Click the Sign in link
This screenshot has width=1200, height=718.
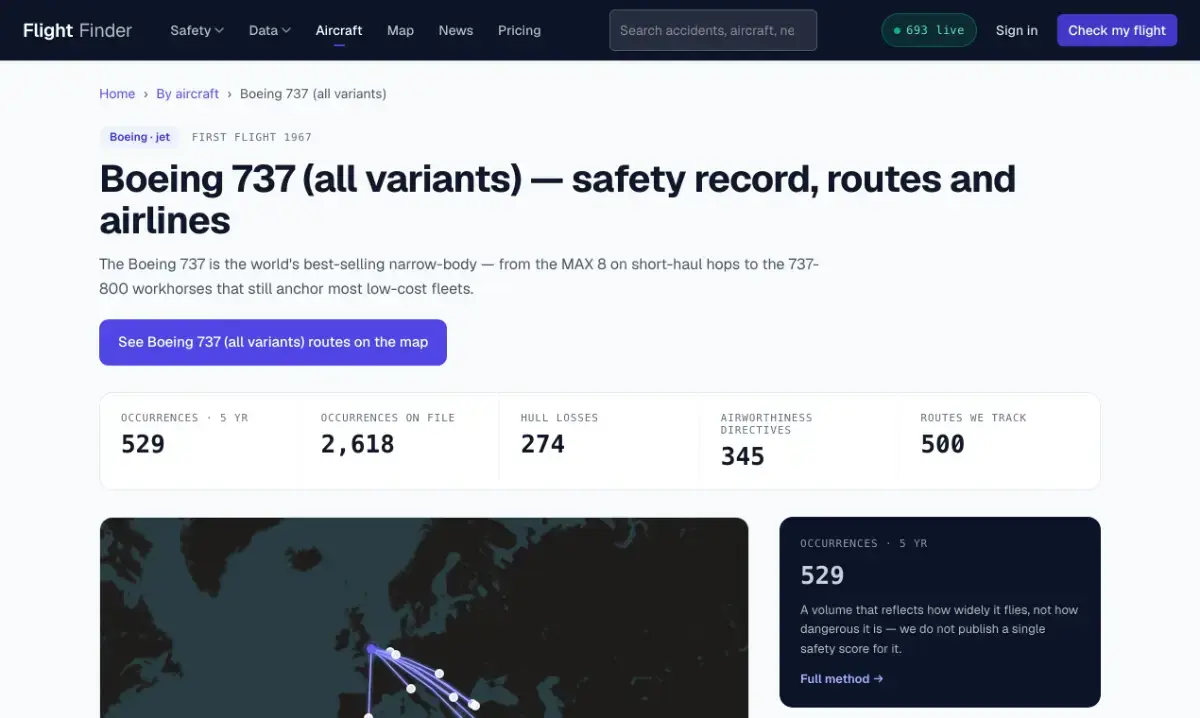(1017, 30)
